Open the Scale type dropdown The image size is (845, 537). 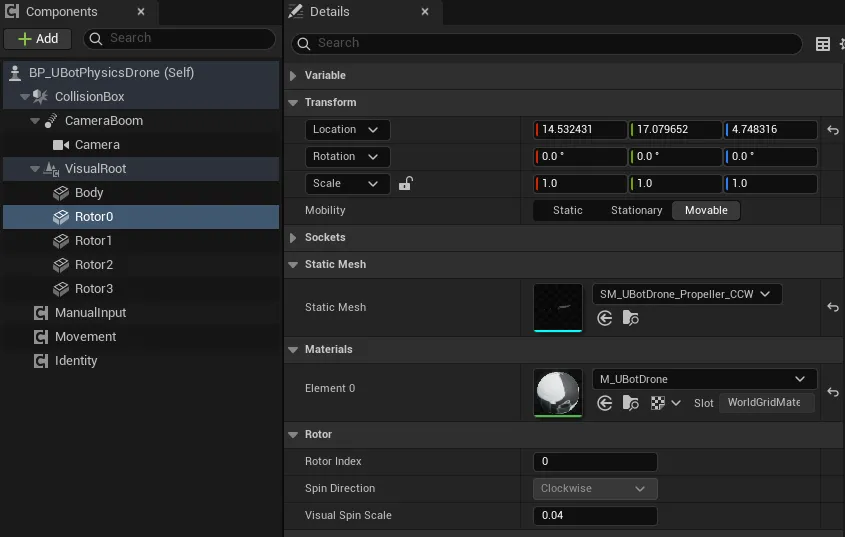click(x=347, y=183)
